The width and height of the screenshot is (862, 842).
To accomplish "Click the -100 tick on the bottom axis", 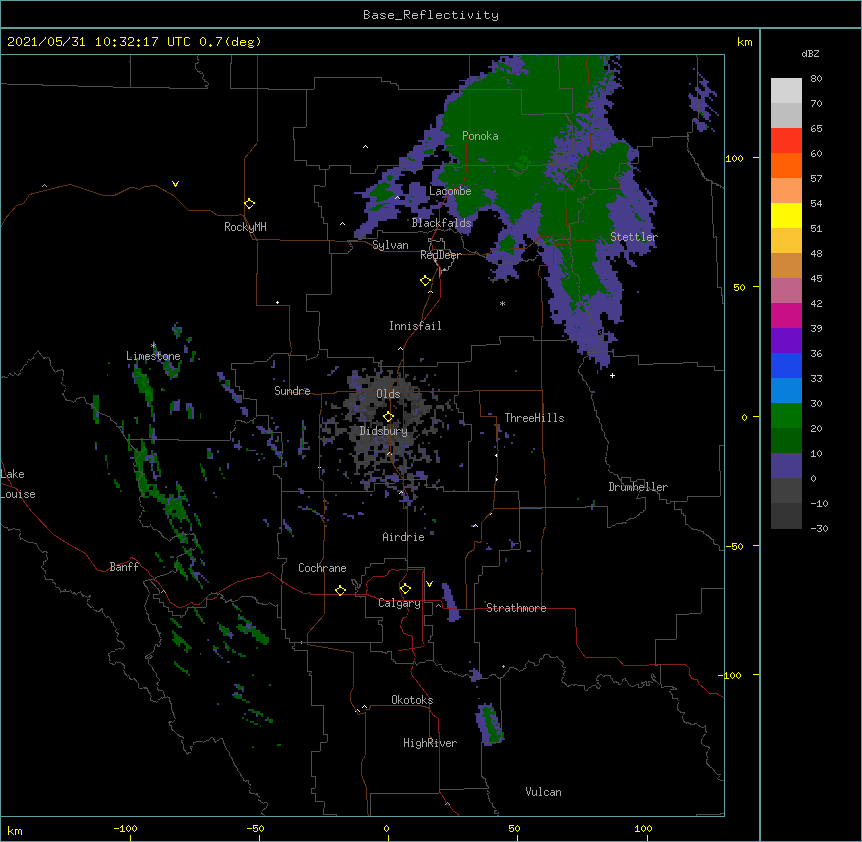I will click(125, 828).
